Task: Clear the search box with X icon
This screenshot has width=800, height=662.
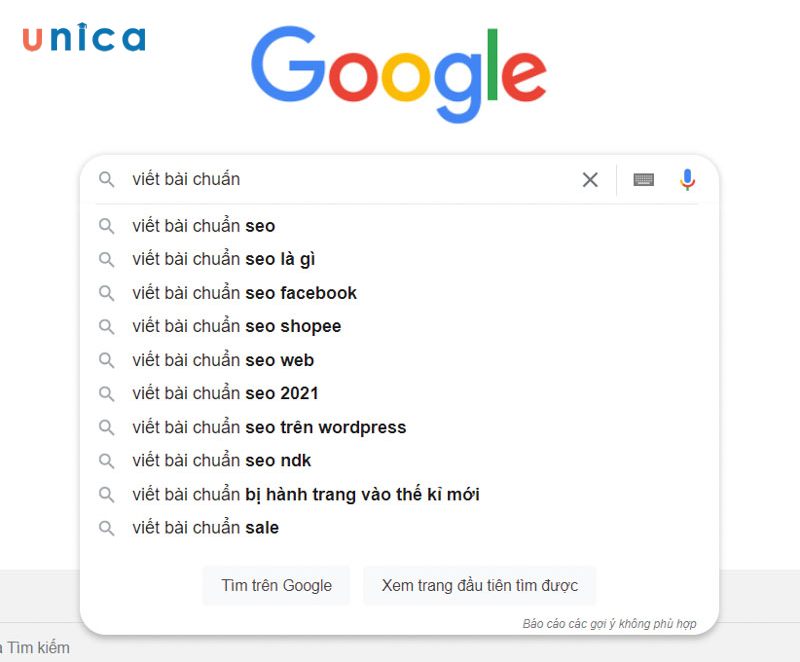Action: (590, 180)
